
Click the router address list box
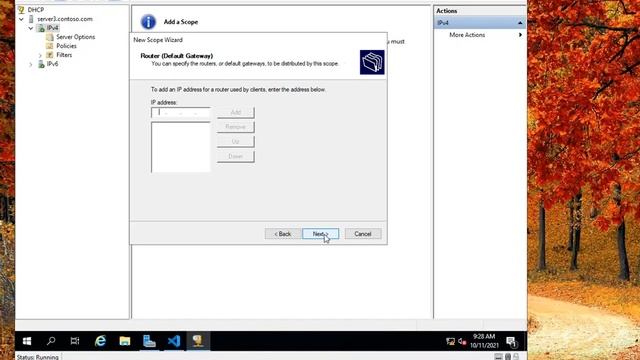click(x=181, y=147)
